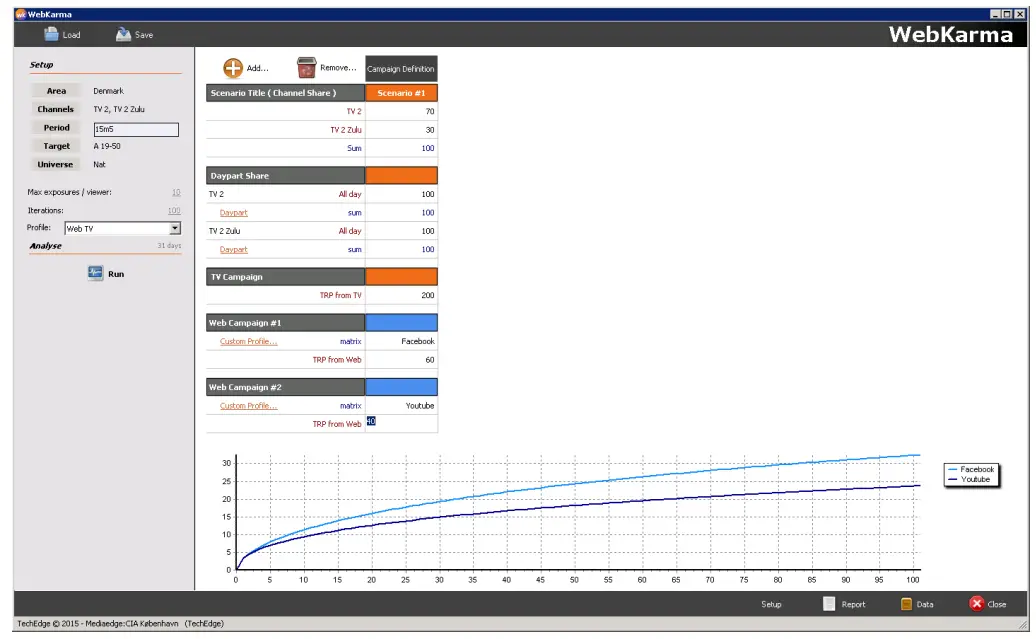Viewport: 1036px width, 639px height.
Task: Toggle the Youtube series in the chart legend
Action: pyautogui.click(x=971, y=479)
